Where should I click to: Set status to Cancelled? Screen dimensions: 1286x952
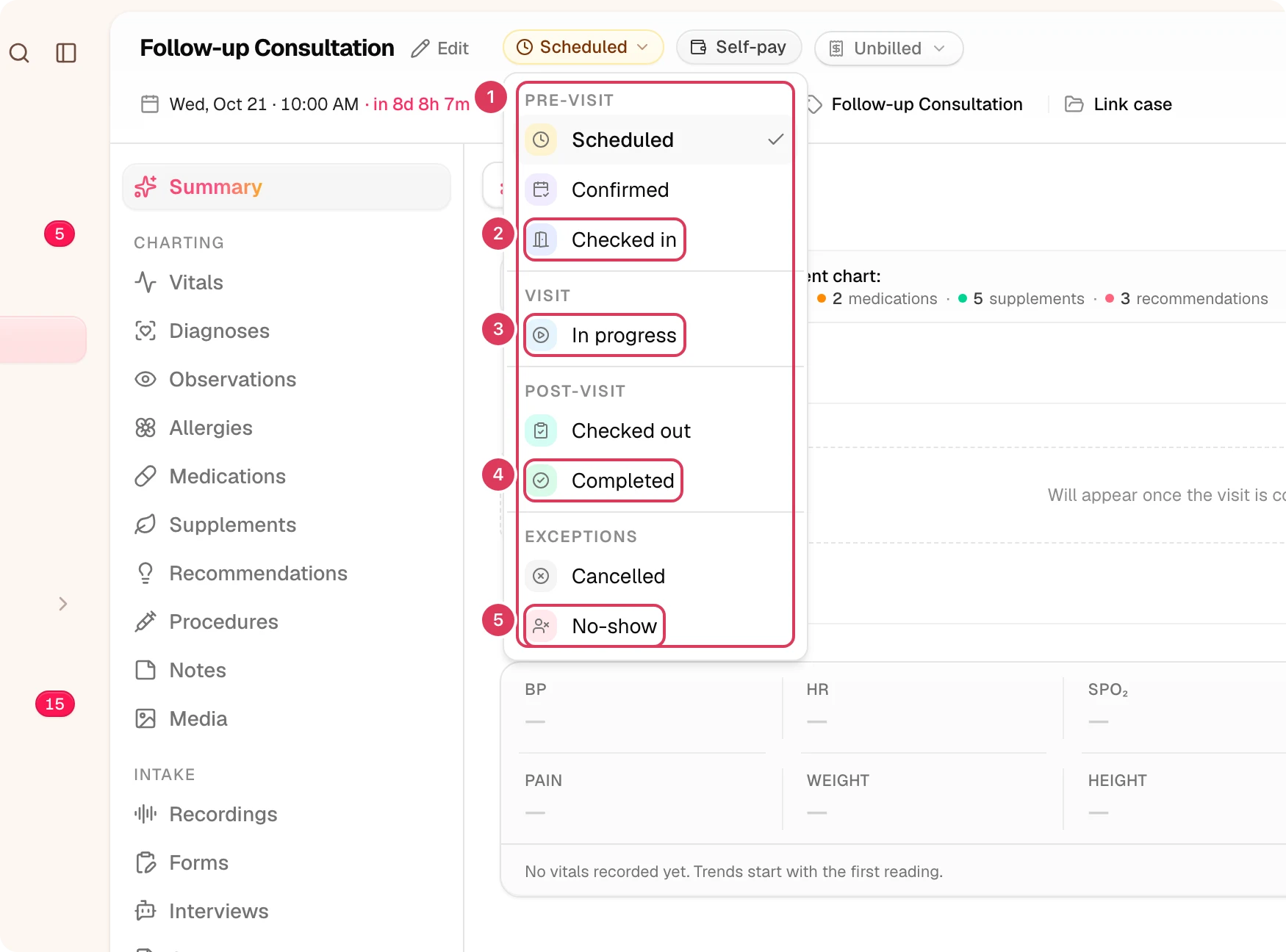(655, 576)
